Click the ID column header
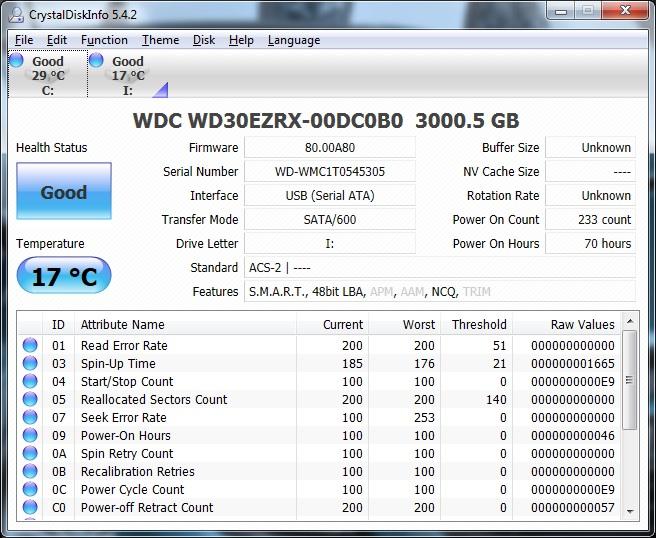Screen dimensions: 656x538 pos(58,325)
